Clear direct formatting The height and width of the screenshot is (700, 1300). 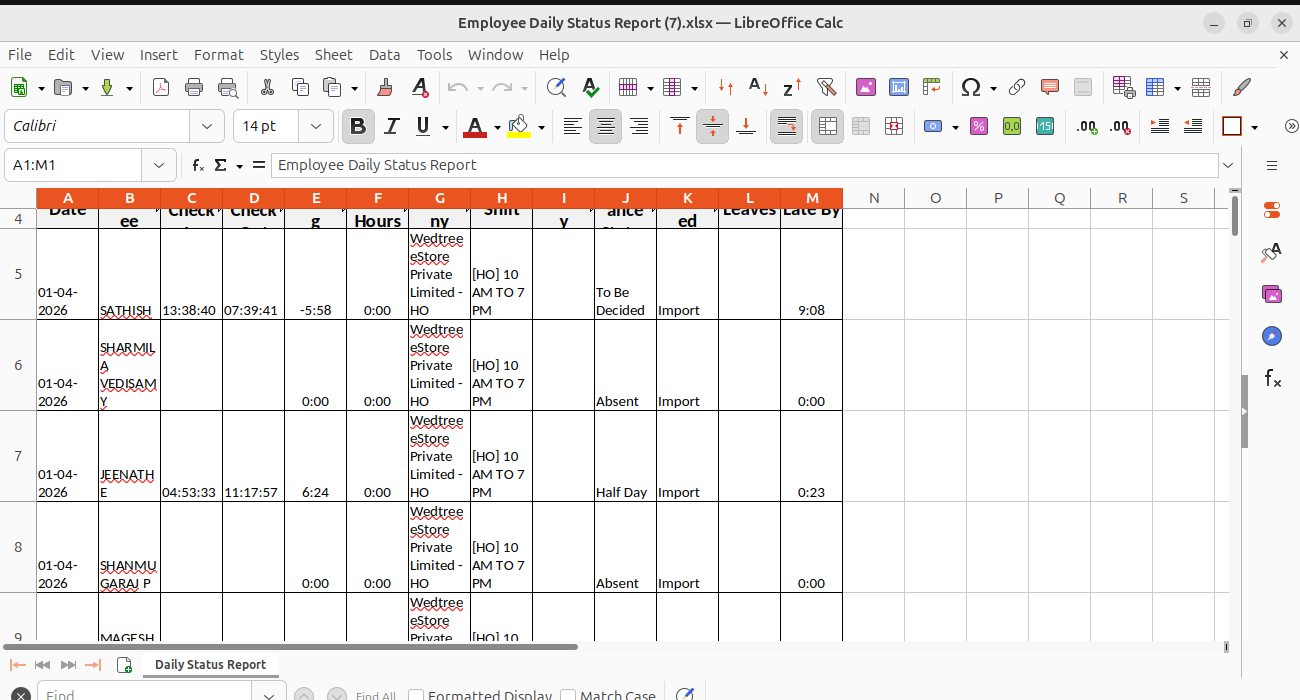pyautogui.click(x=420, y=87)
